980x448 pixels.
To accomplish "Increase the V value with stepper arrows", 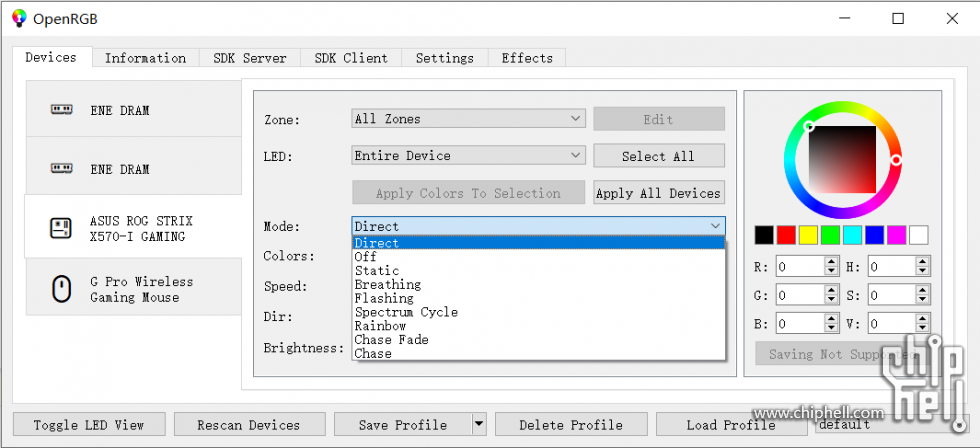I will (923, 319).
